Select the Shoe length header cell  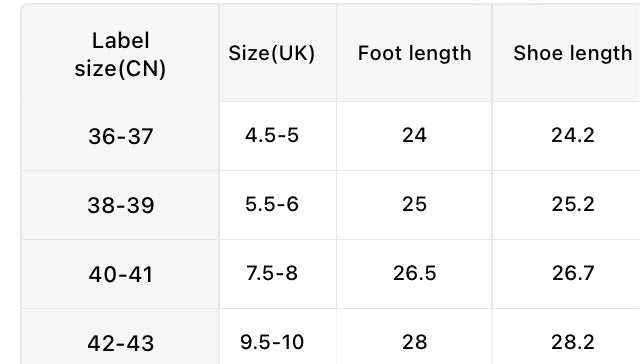566,53
